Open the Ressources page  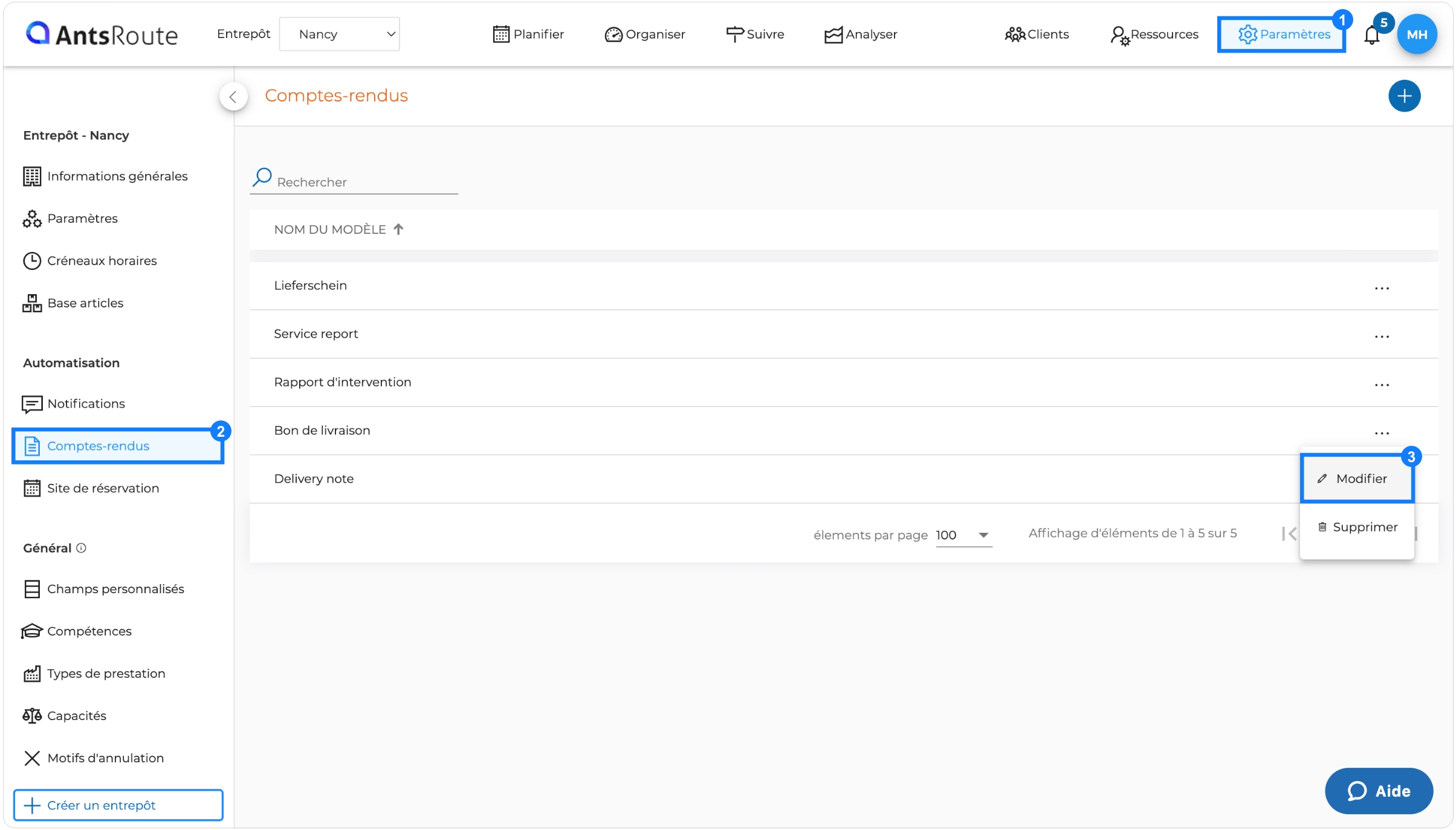click(x=1154, y=34)
